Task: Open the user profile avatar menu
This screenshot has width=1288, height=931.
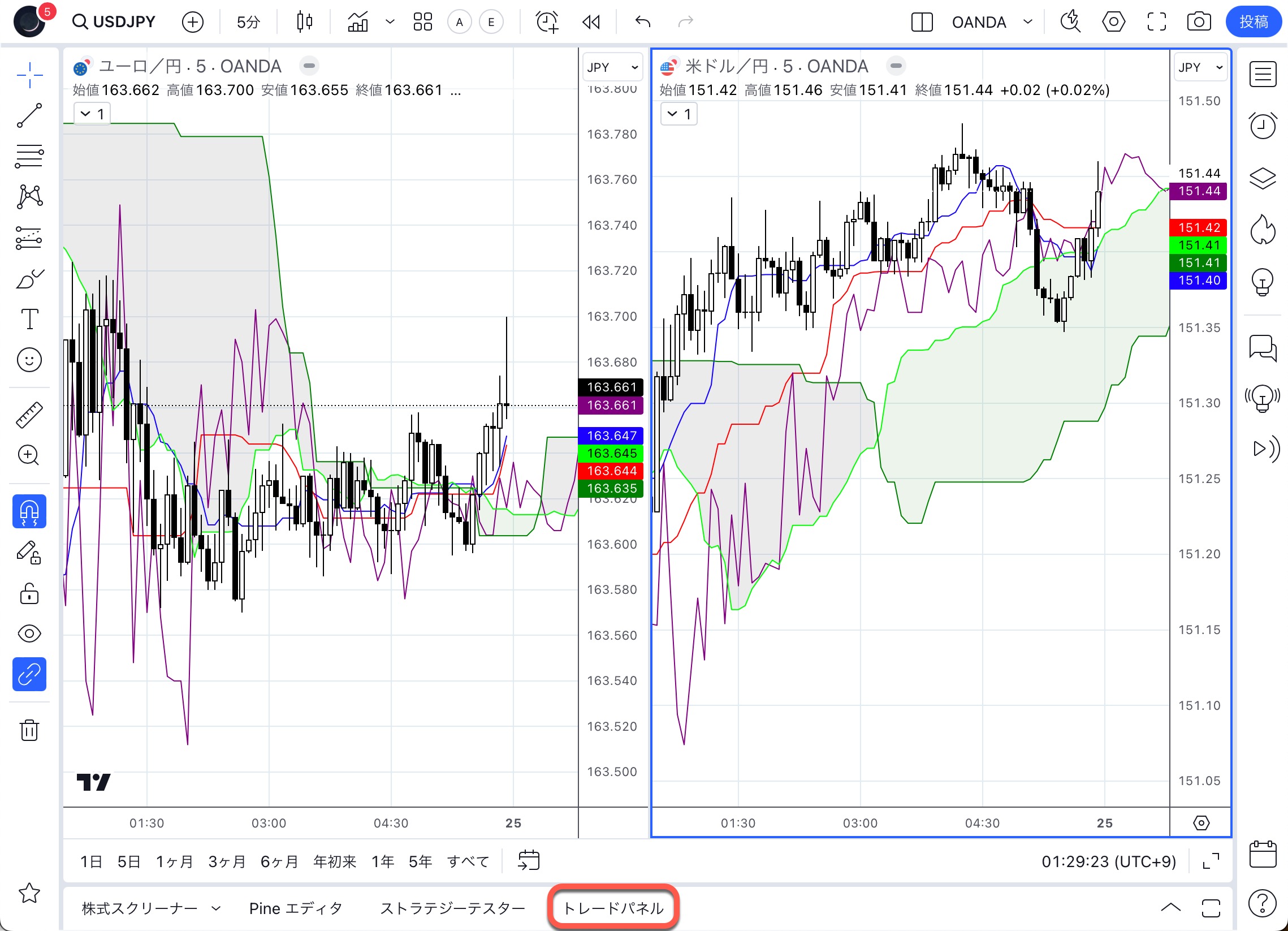Action: 29,22
